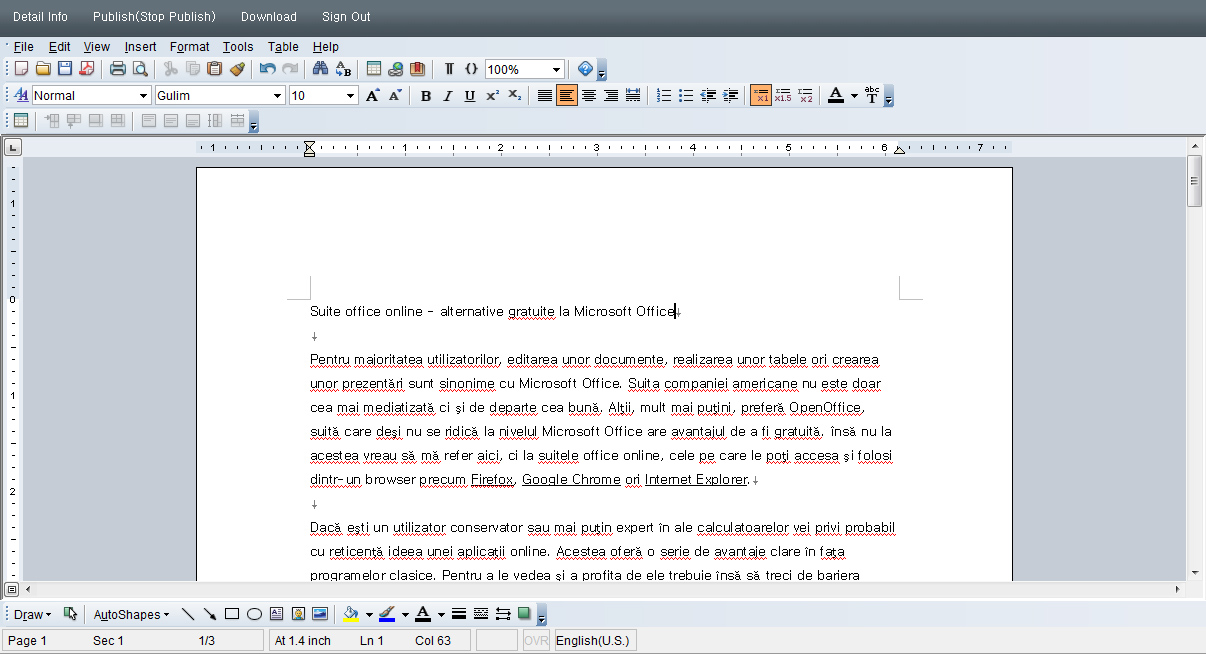Insert picture from file in drawing toolbar

click(320, 614)
